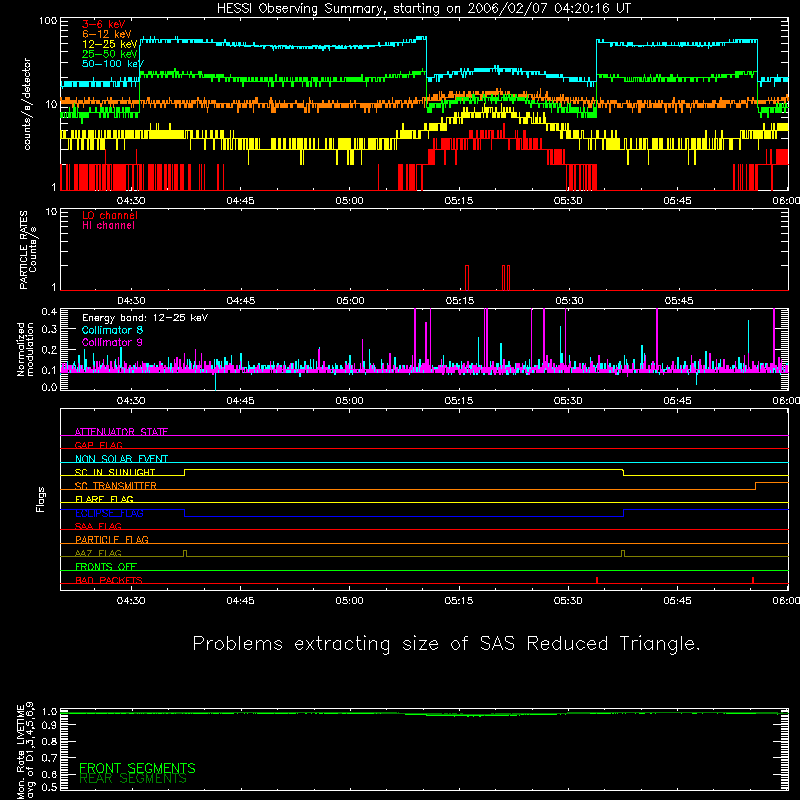Click the Normalized modulation axis label
The width and height of the screenshot is (800, 800).
(24, 349)
